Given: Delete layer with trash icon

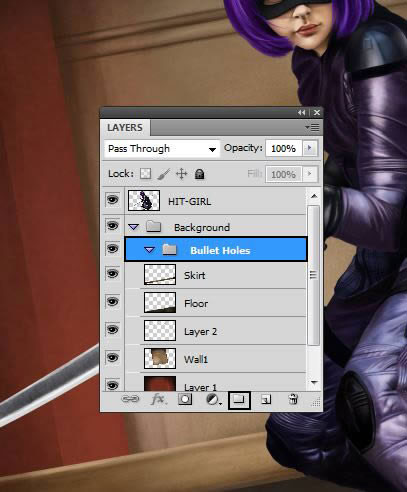Looking at the screenshot, I should click(x=293, y=399).
